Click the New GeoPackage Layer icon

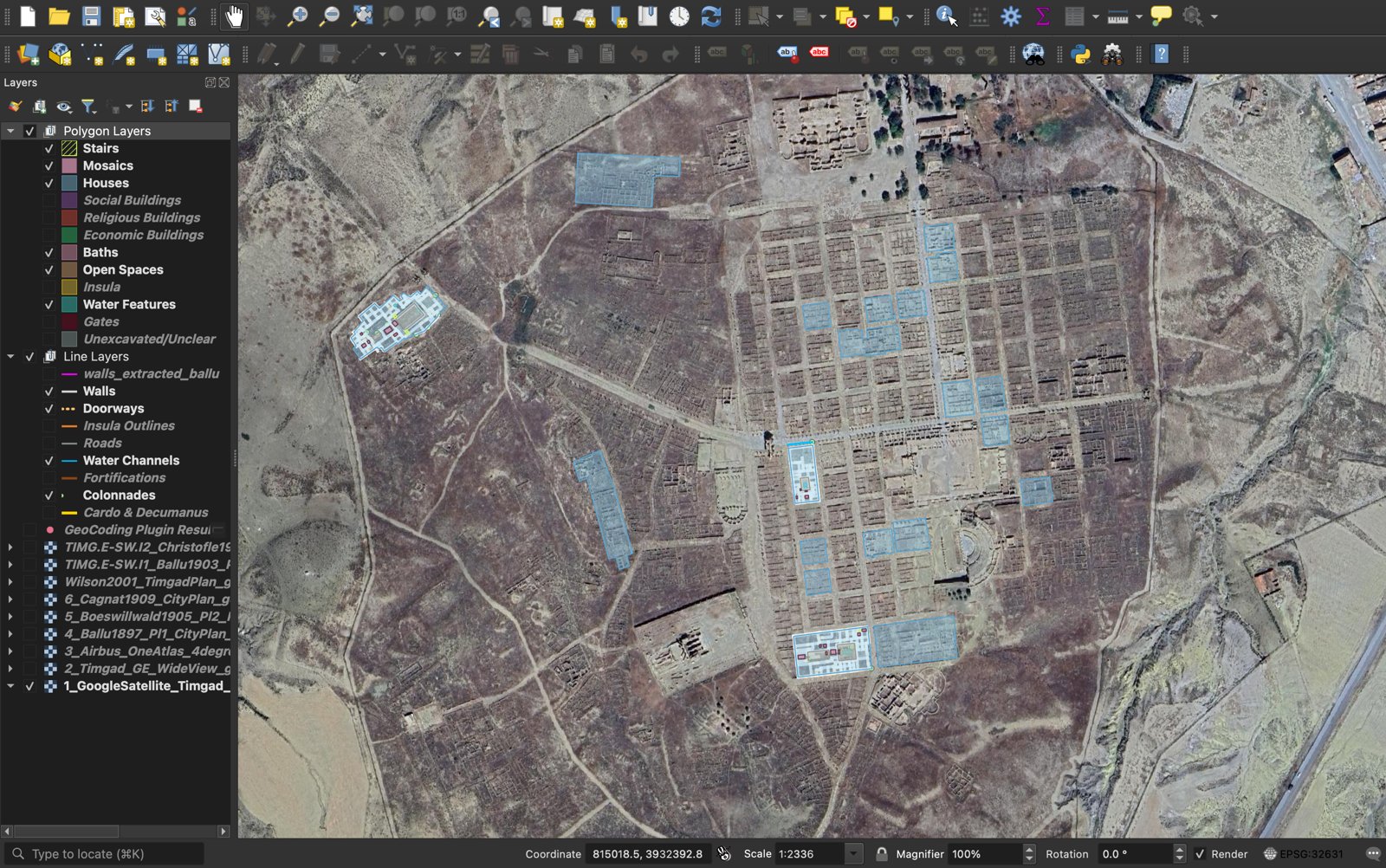coord(60,55)
